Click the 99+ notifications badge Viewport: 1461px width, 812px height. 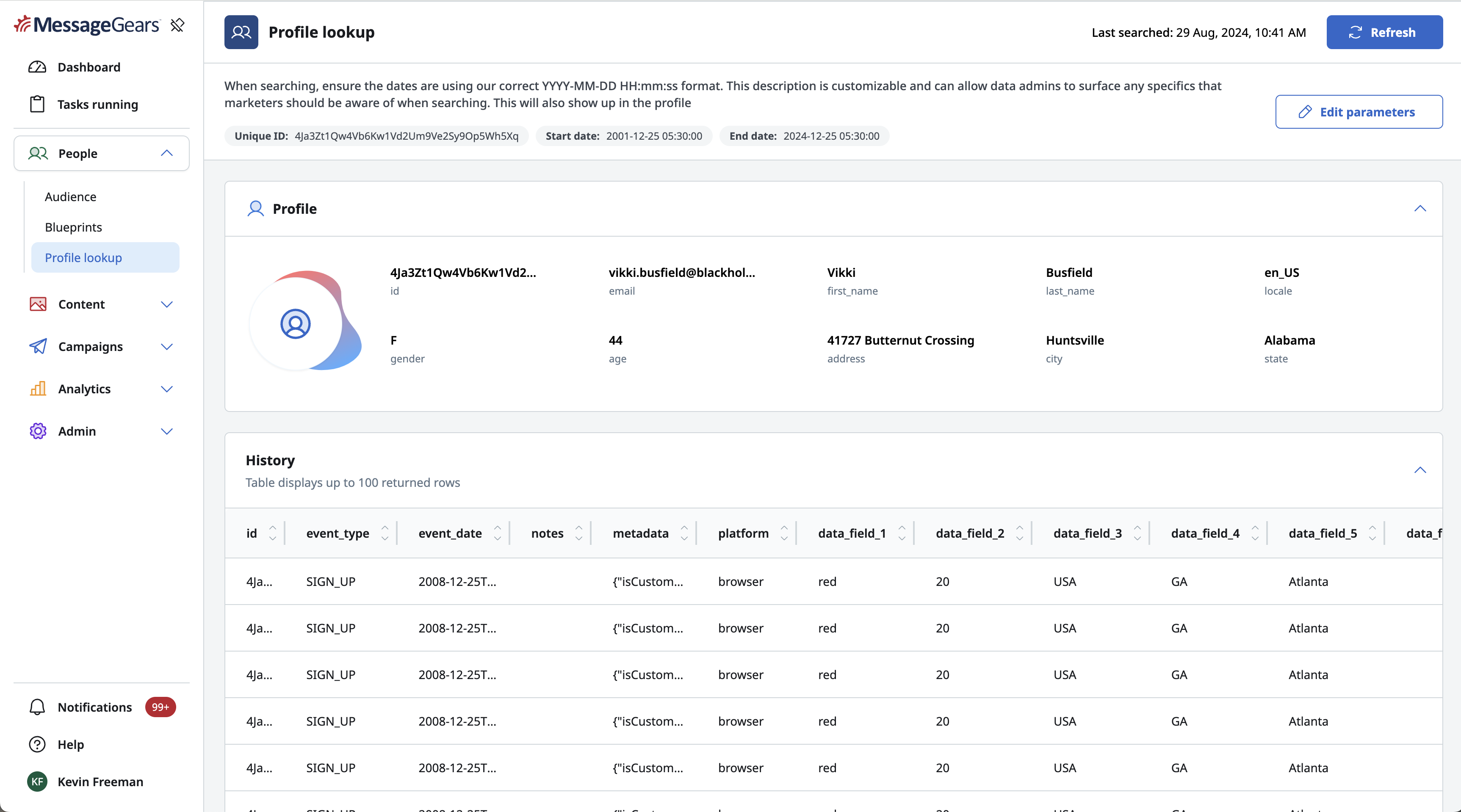pos(160,707)
